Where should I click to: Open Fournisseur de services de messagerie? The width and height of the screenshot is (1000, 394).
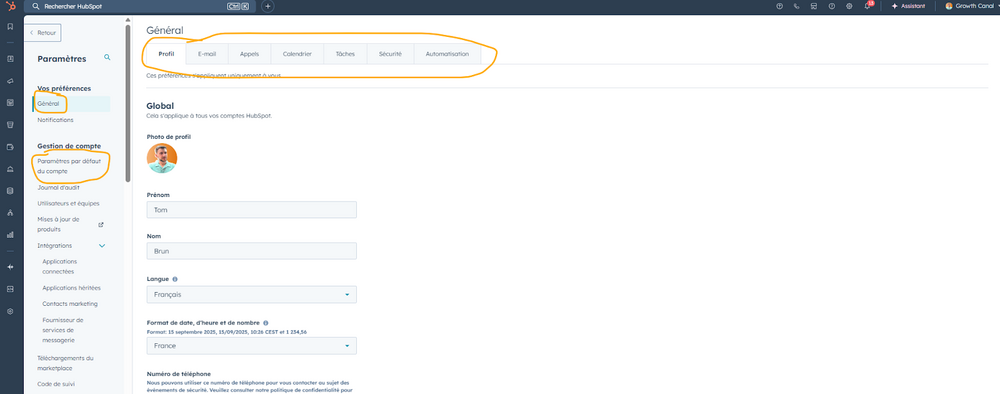(62, 330)
